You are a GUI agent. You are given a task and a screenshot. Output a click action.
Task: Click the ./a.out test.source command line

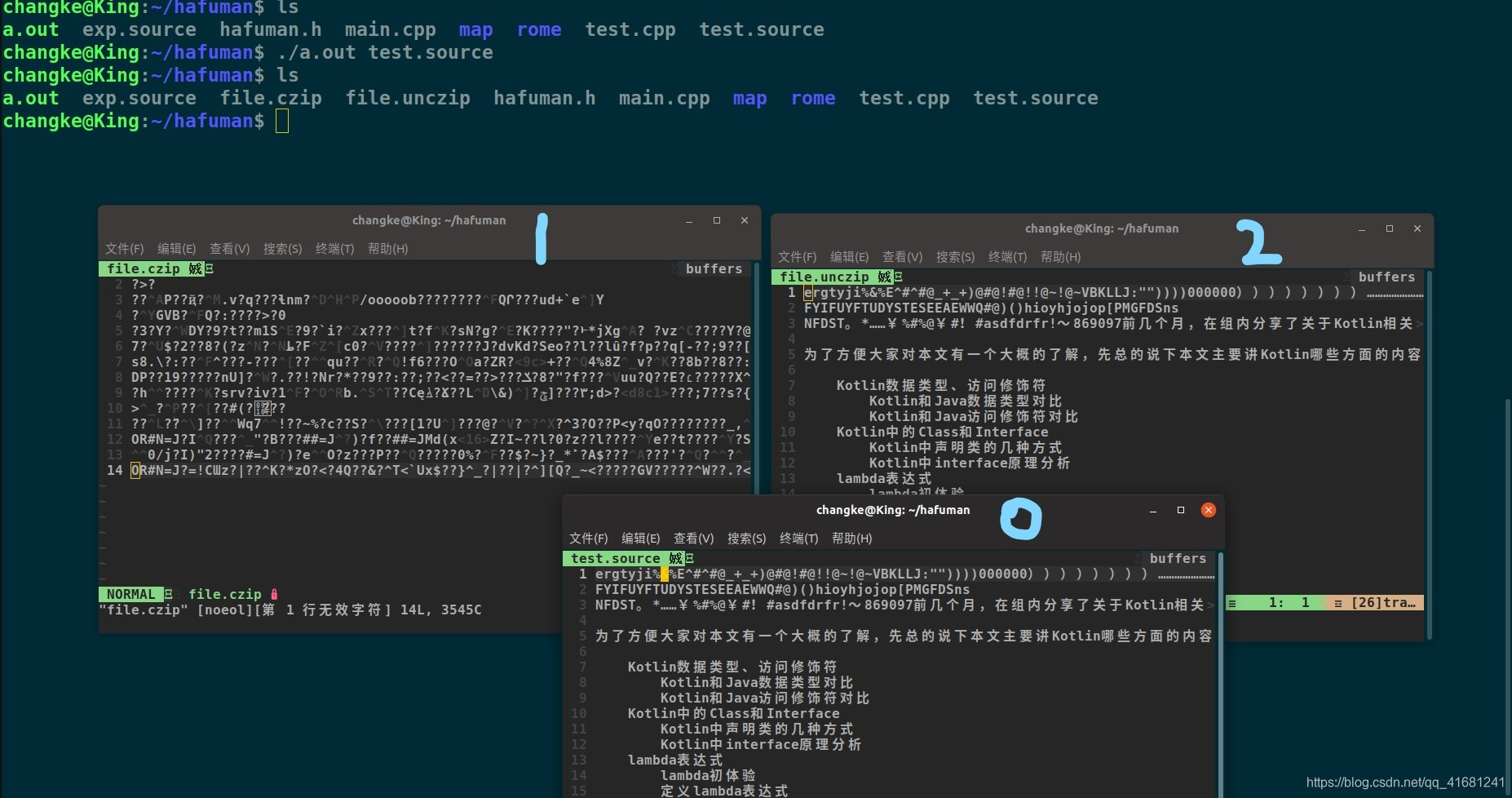[x=385, y=52]
